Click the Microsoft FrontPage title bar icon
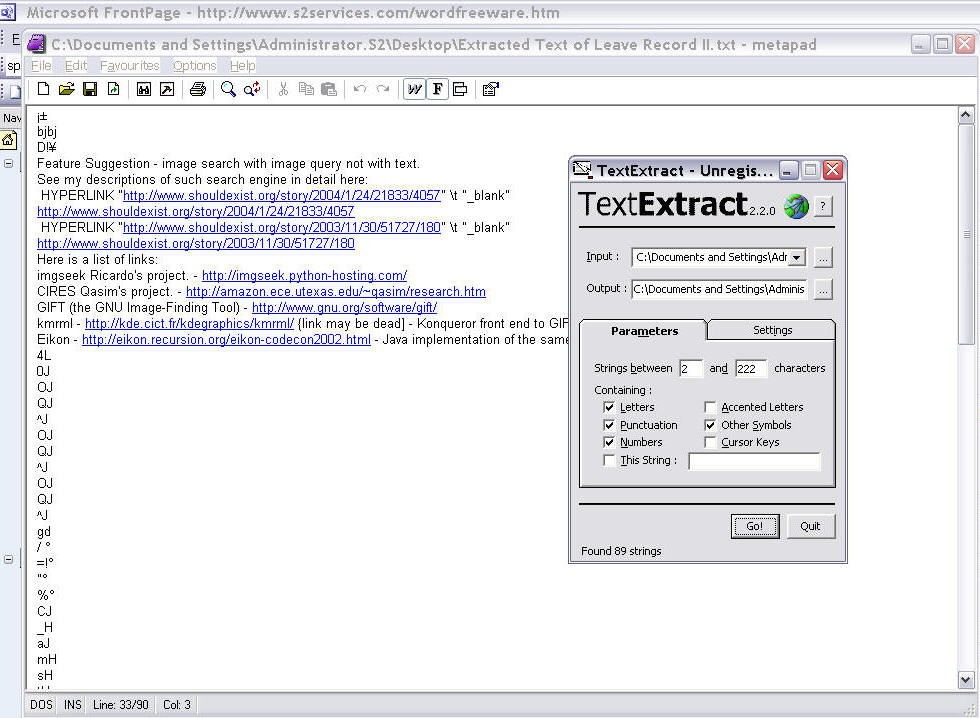 (x=8, y=12)
